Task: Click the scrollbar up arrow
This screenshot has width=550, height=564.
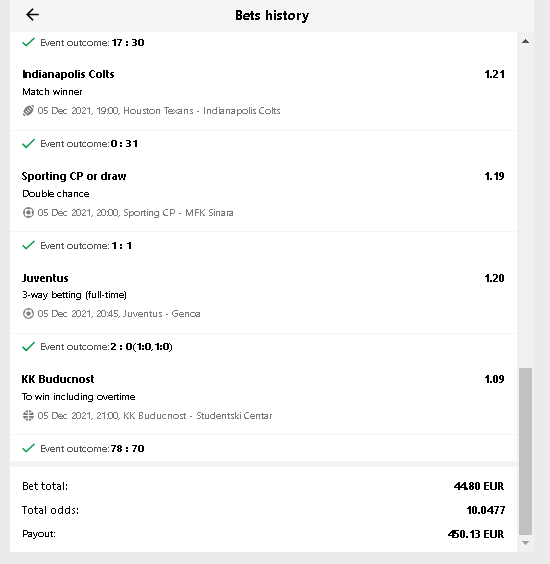Action: (x=525, y=41)
